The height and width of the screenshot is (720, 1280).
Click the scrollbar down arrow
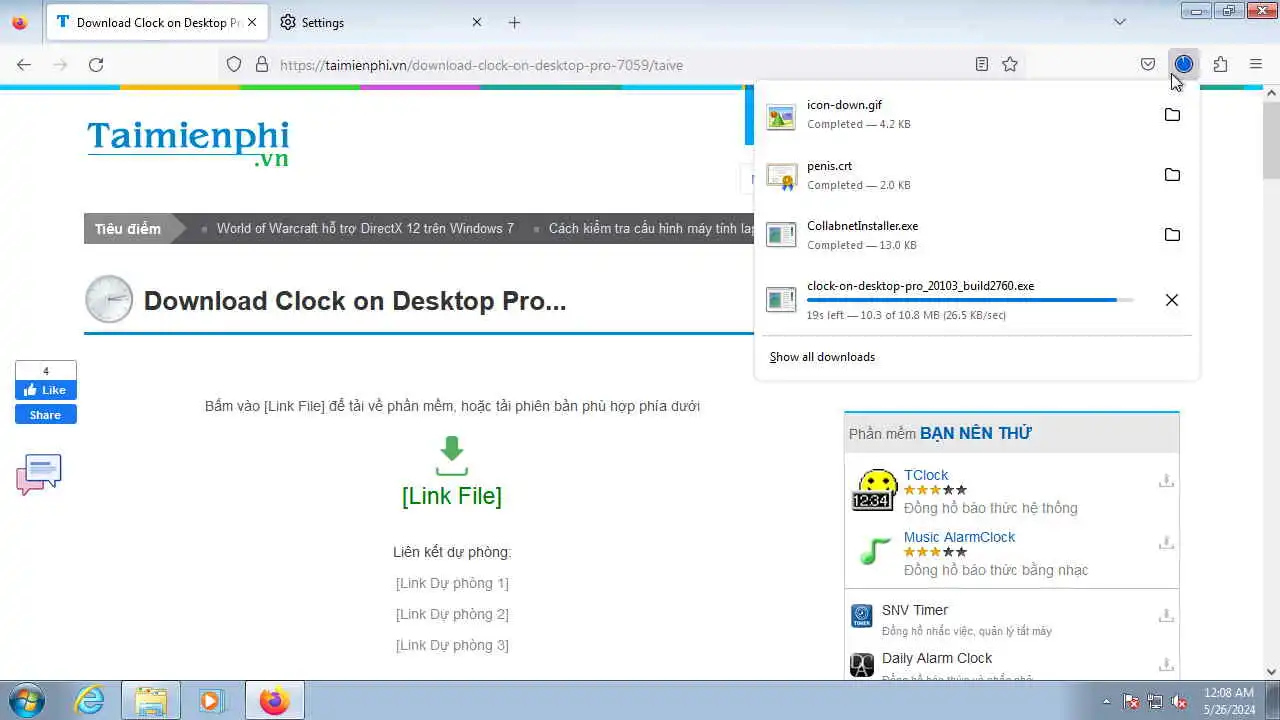click(x=1271, y=672)
